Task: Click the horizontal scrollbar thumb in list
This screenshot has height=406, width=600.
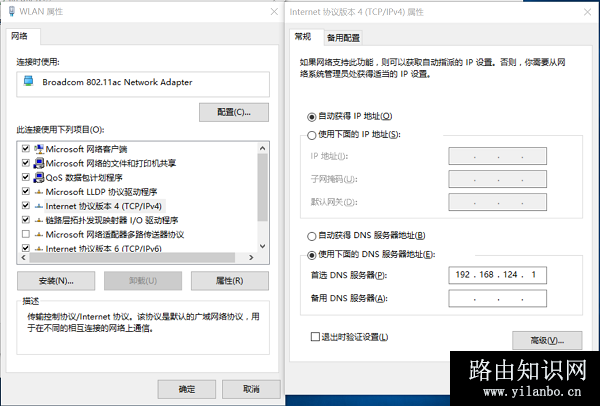Action: point(132,258)
